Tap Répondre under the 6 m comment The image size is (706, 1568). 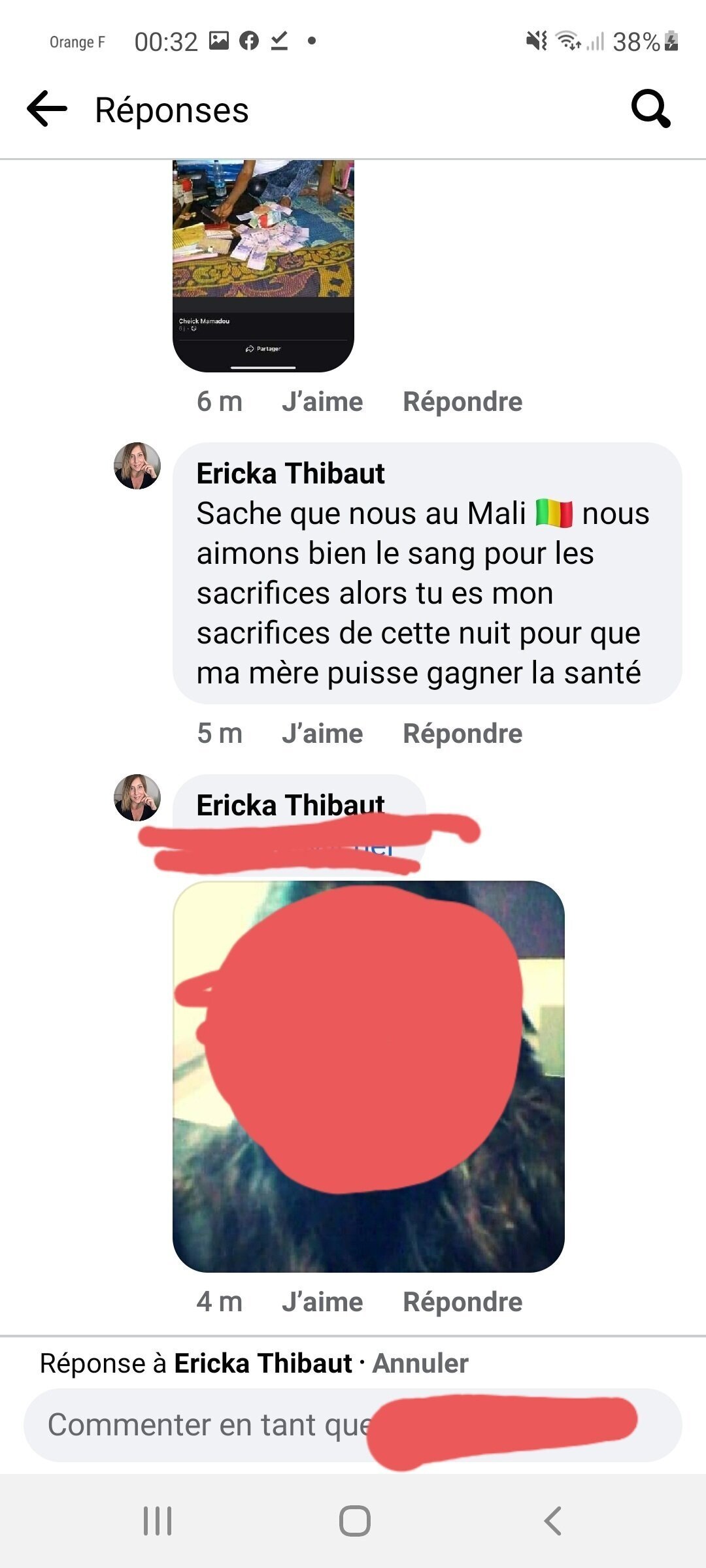[x=463, y=402]
